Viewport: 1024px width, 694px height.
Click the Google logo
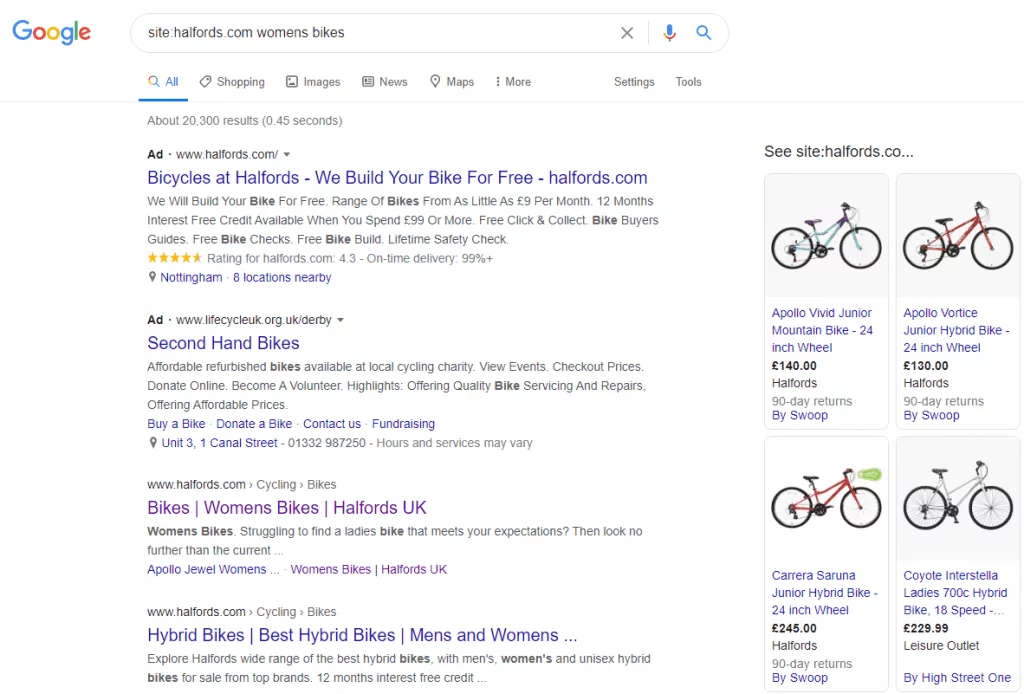(x=51, y=32)
